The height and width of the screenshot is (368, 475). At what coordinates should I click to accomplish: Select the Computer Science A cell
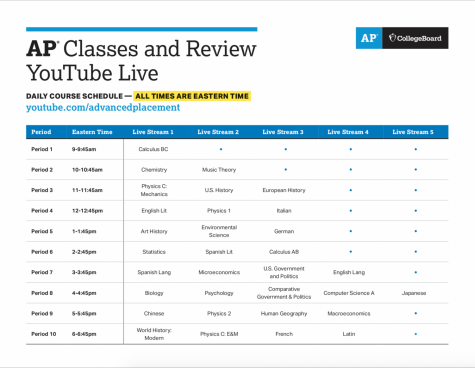coord(349,293)
